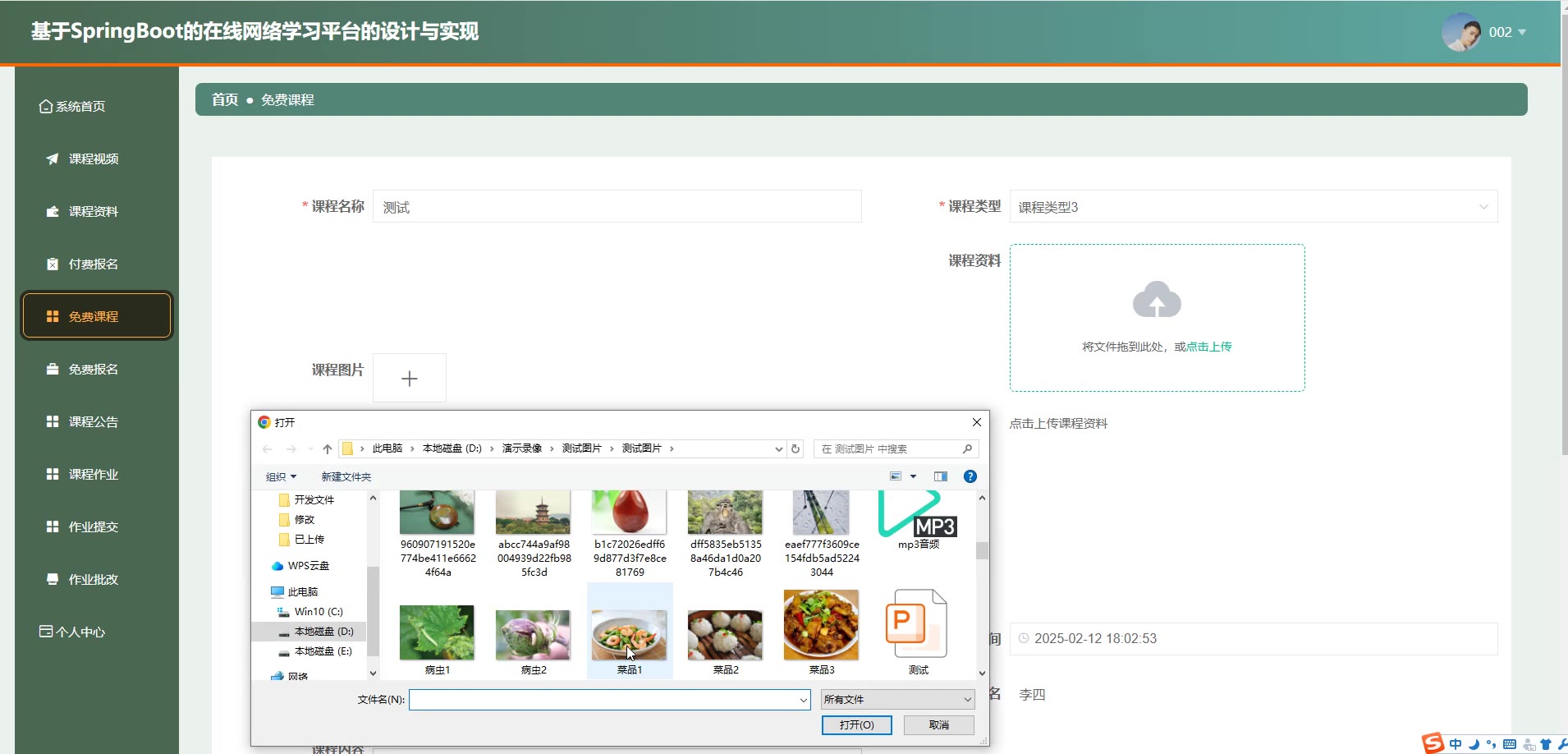Click the clipboard icon beside 付费报名
This screenshot has height=754, width=1568.
tap(53, 264)
